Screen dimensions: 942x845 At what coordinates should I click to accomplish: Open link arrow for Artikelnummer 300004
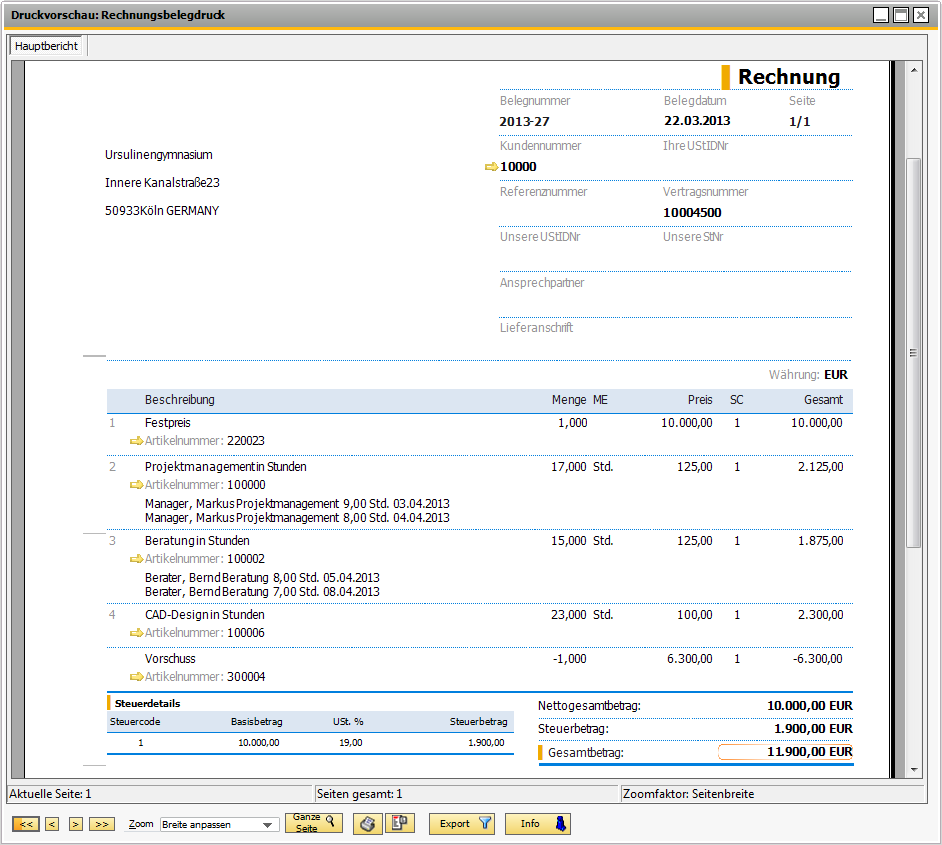(136, 677)
